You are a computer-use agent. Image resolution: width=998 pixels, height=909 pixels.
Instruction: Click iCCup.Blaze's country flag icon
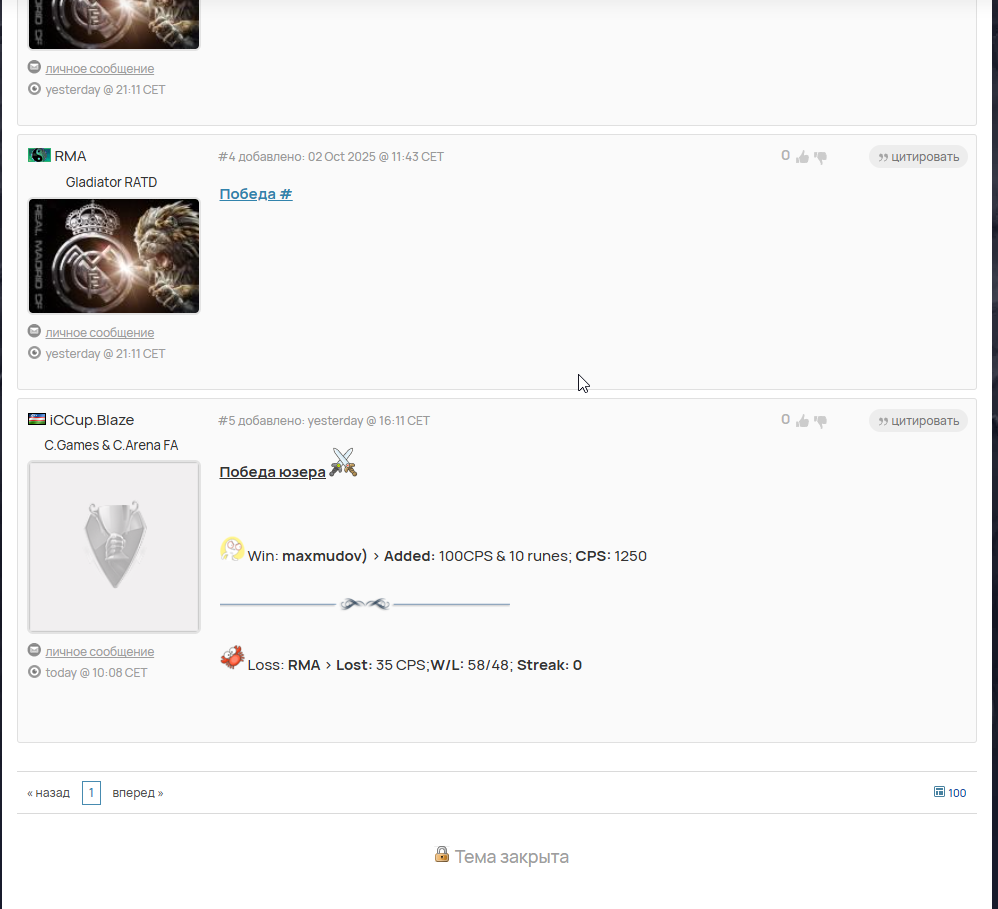click(37, 419)
